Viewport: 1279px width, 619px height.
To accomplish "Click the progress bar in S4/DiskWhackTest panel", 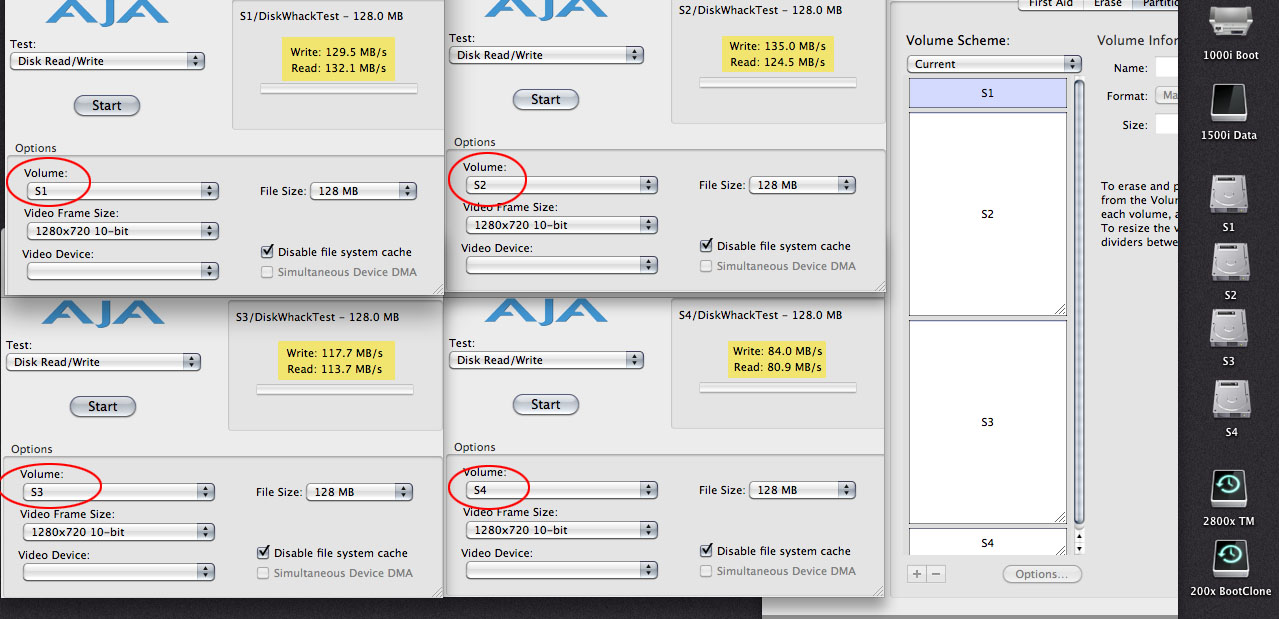I will click(x=778, y=388).
